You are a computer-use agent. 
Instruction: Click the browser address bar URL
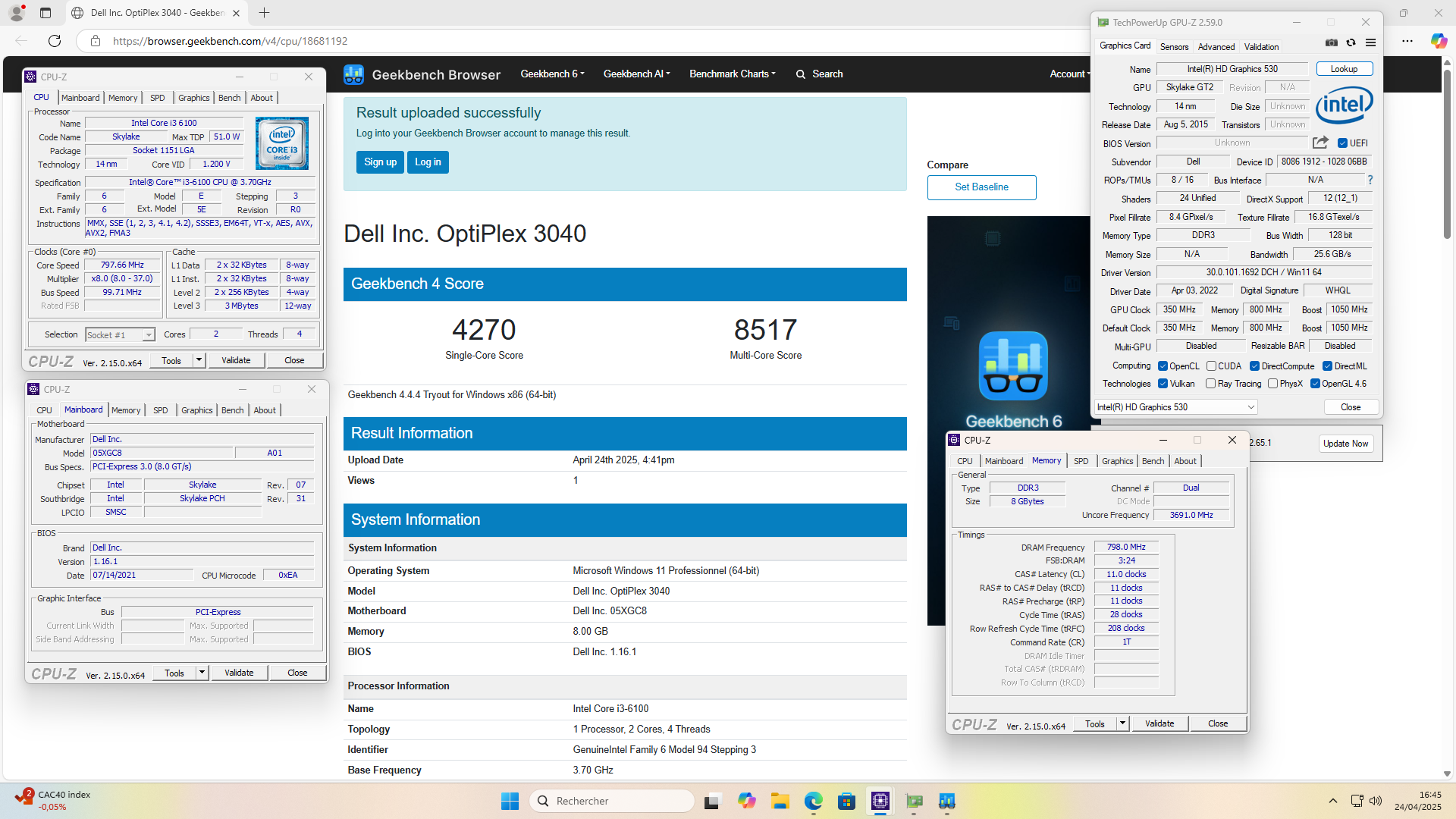230,41
